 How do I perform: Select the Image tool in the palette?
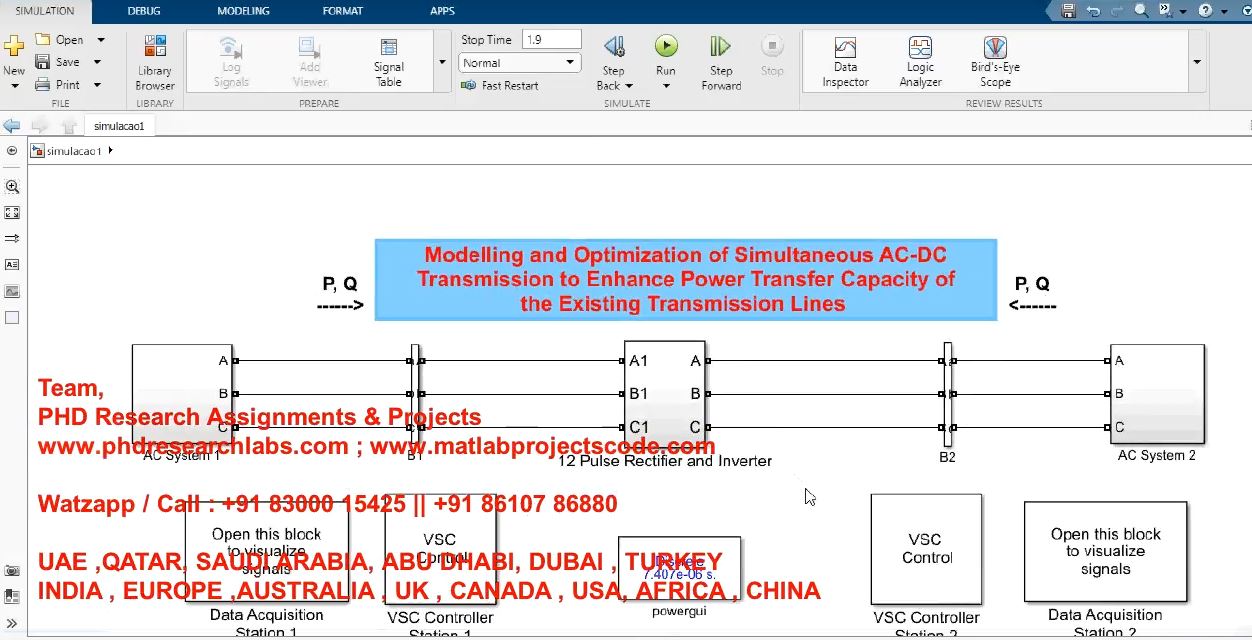pos(12,291)
